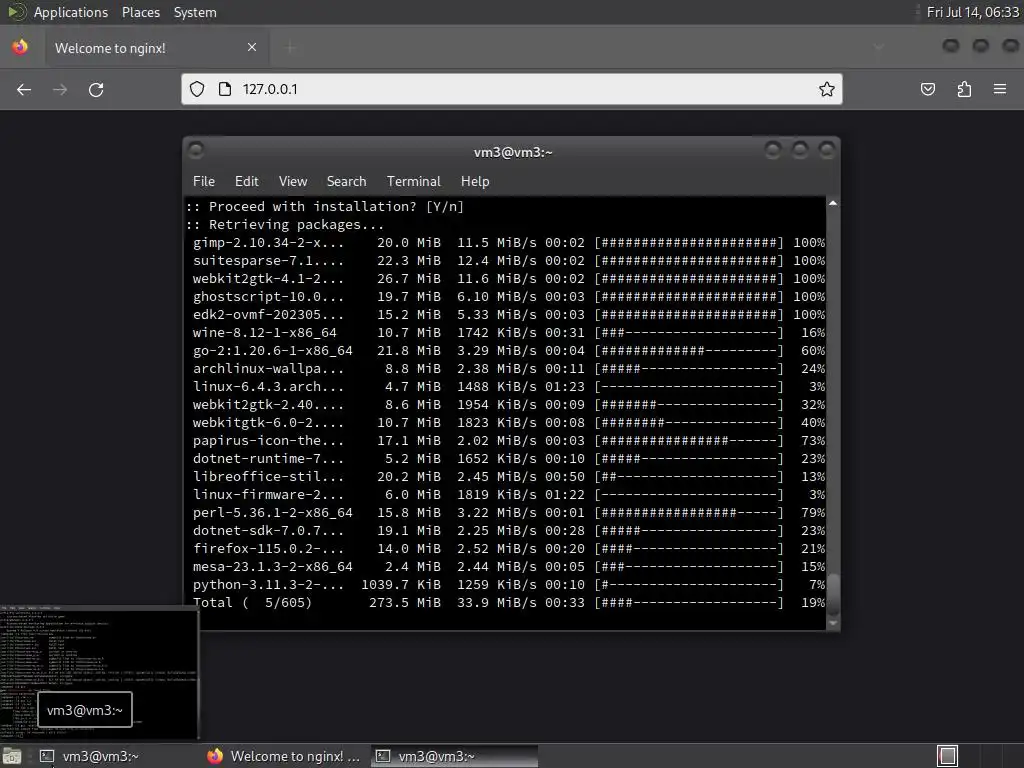
Task: Click the gimp-2.10.34-2-x package line
Action: (509, 243)
